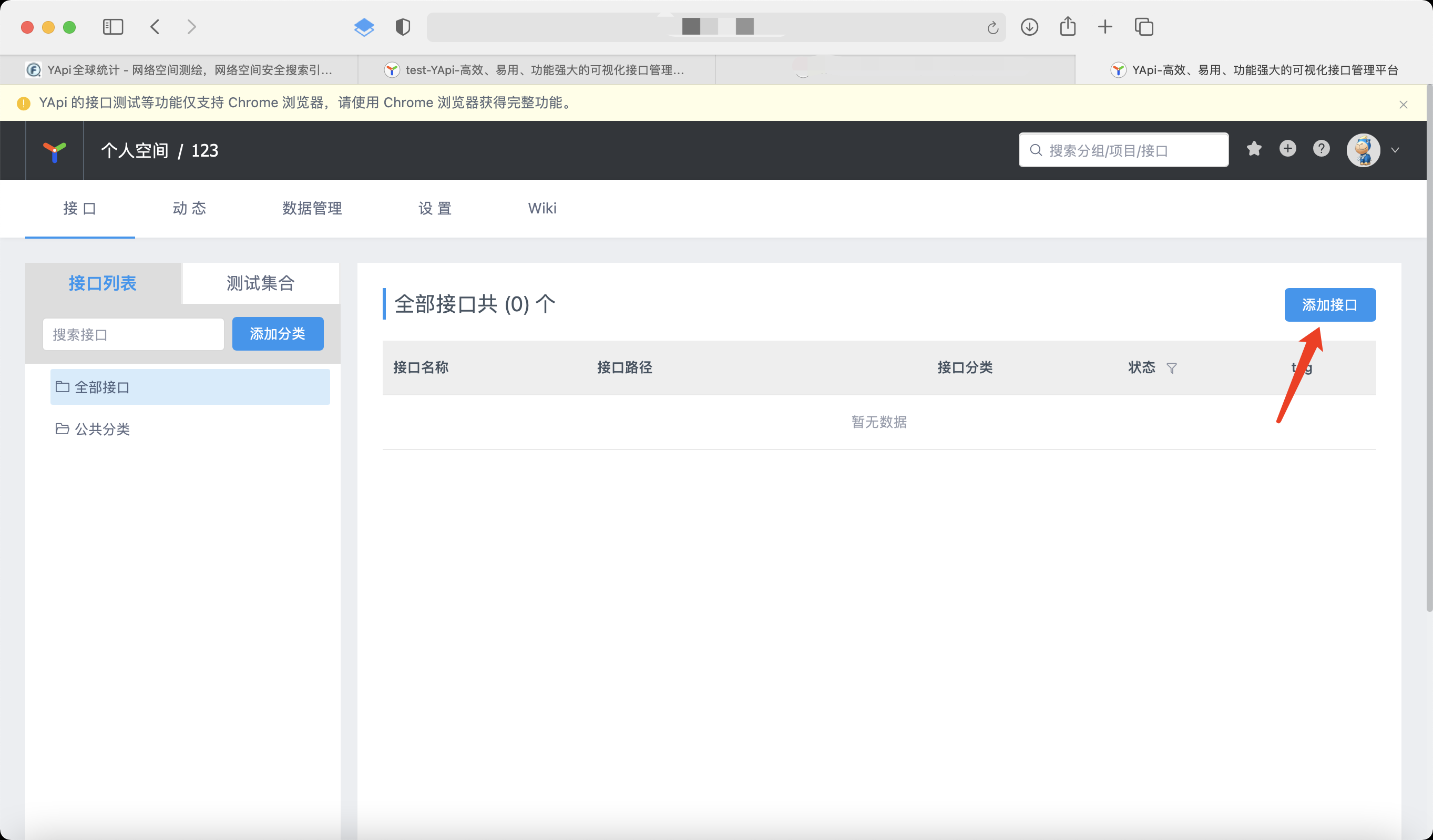Switch to the 测试集合 tab
The image size is (1433, 840).
(260, 283)
